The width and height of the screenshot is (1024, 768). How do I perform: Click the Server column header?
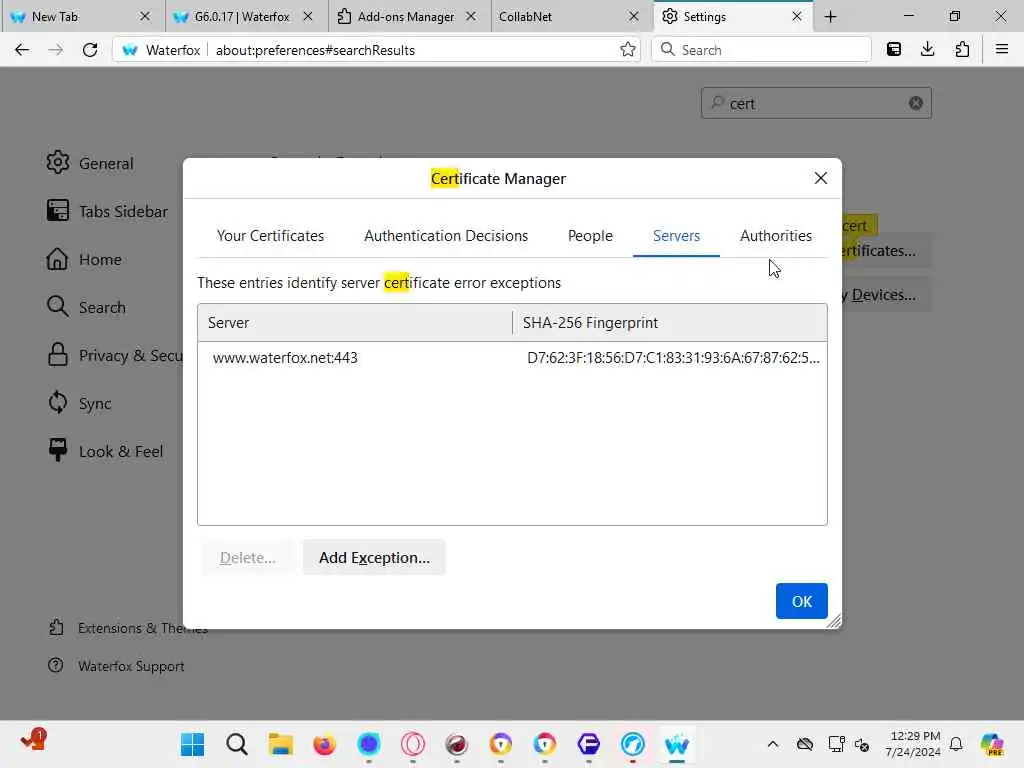tap(355, 323)
